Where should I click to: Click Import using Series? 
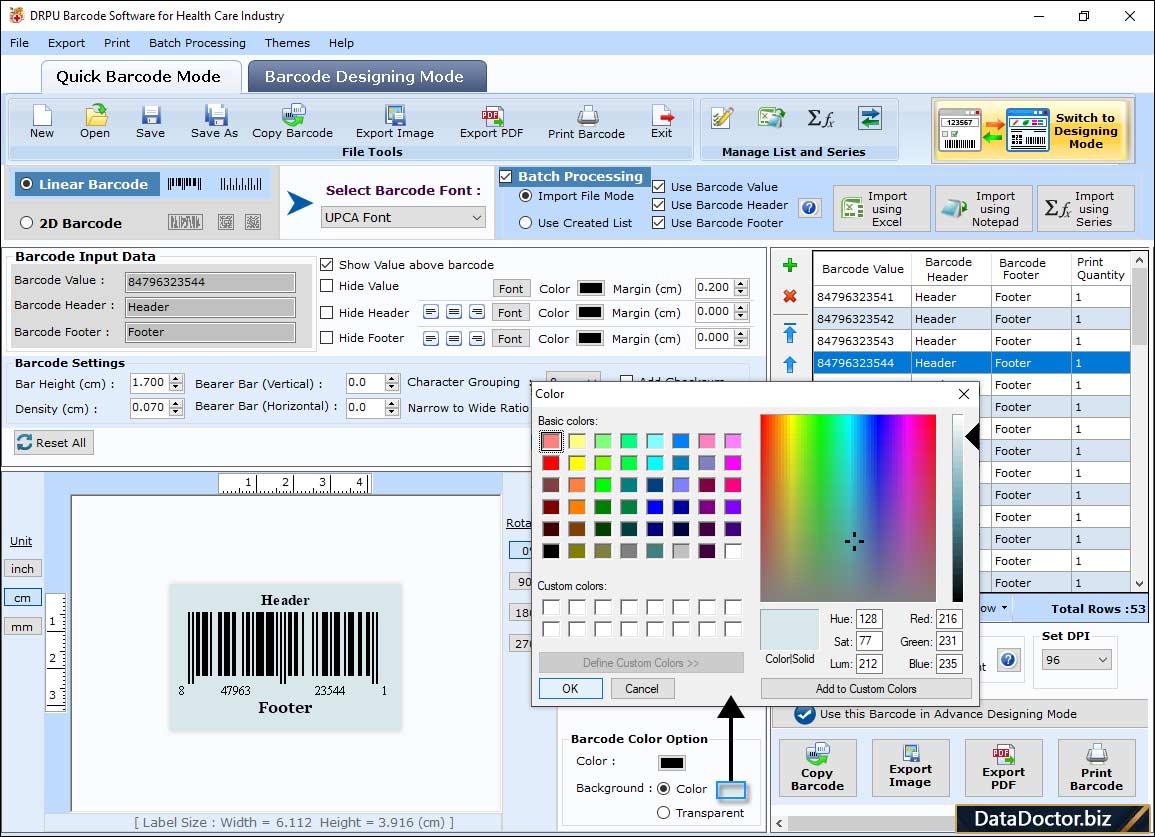pos(1086,209)
